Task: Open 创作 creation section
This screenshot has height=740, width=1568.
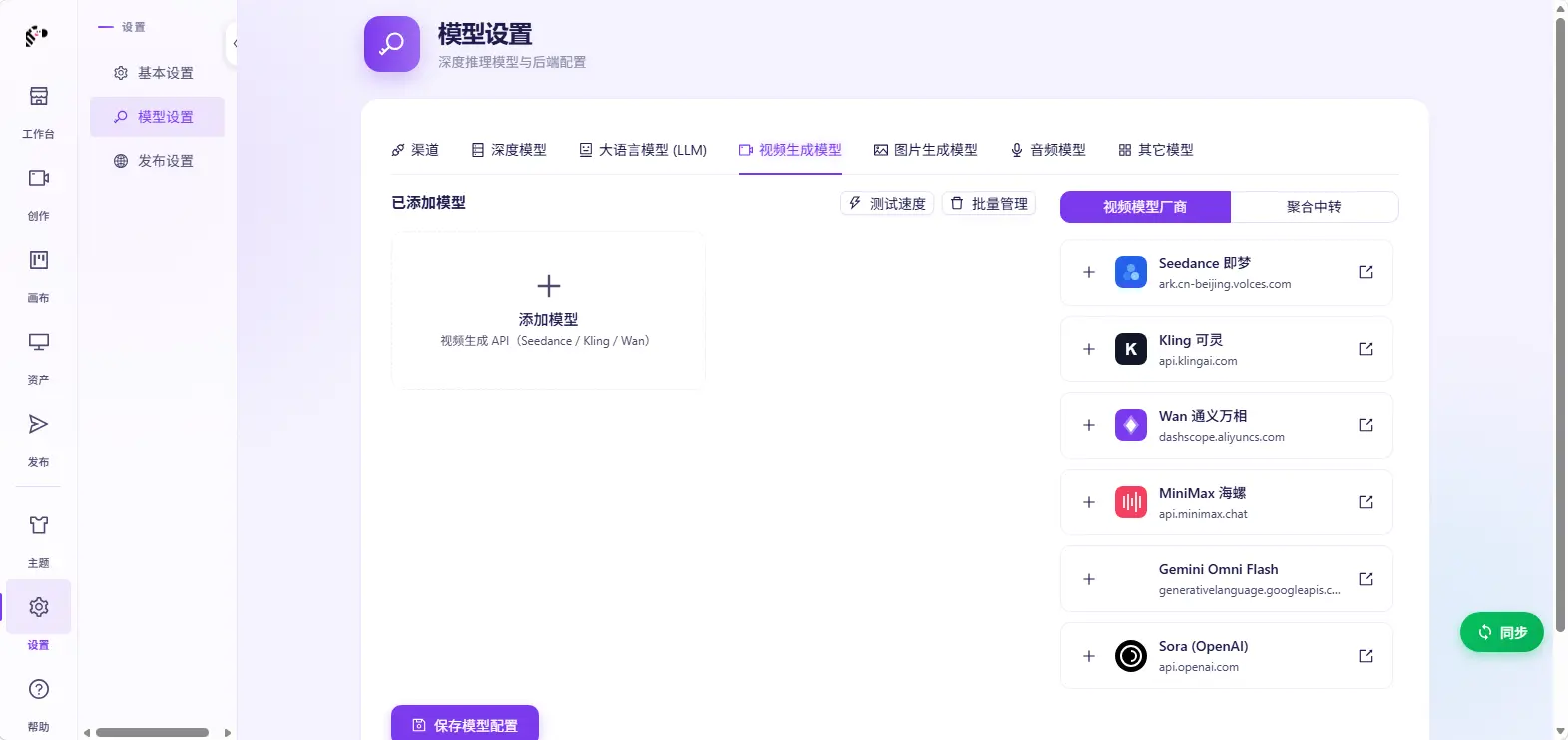Action: coord(38,194)
